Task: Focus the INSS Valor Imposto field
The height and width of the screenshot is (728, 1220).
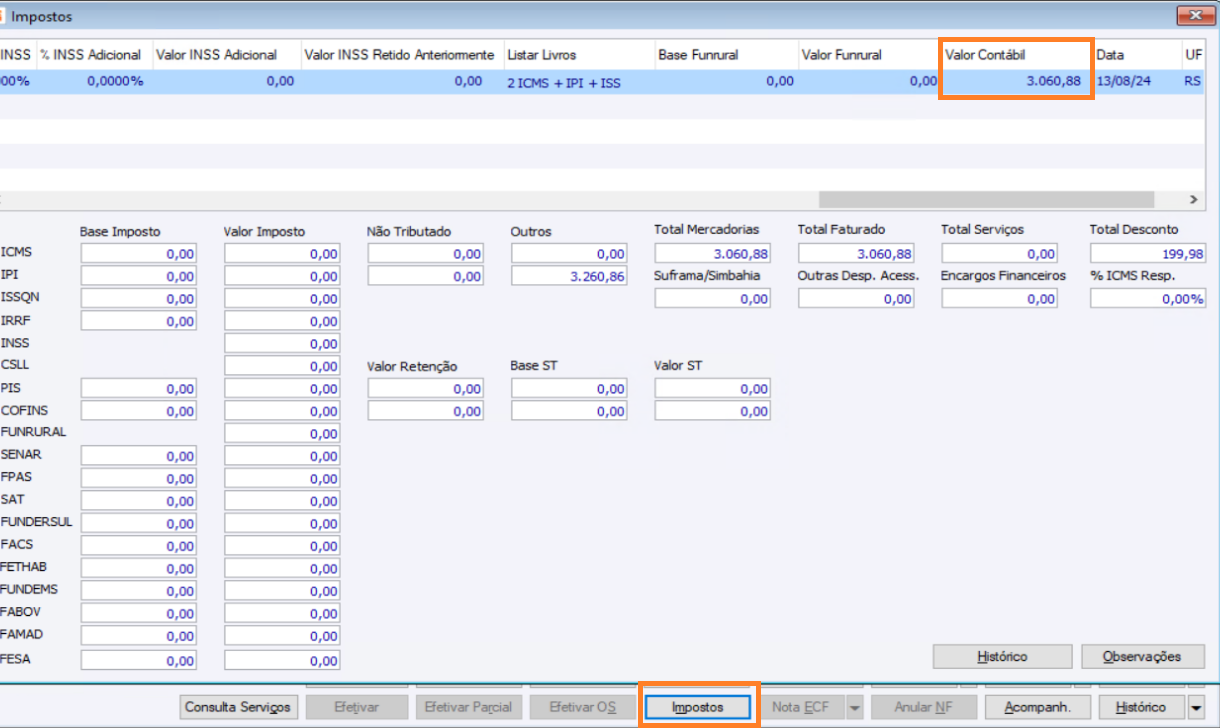Action: click(x=282, y=344)
